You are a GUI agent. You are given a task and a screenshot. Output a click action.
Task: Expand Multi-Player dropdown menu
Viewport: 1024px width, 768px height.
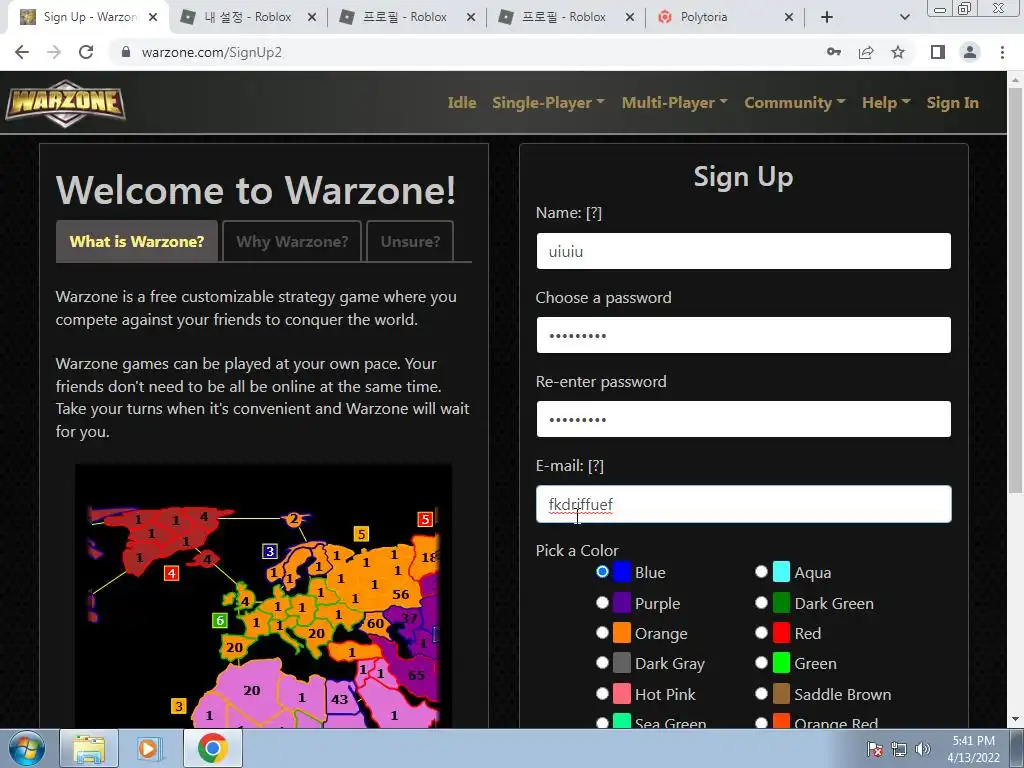pos(675,103)
